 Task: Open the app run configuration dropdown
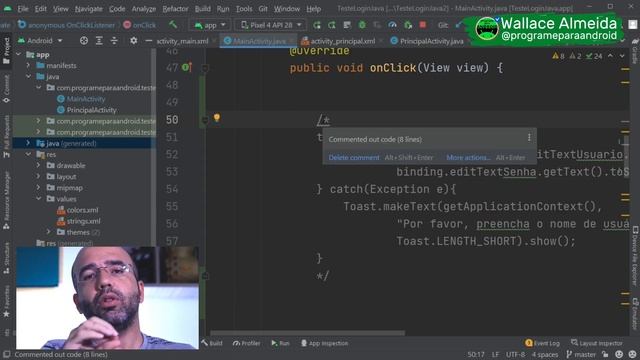[210, 25]
